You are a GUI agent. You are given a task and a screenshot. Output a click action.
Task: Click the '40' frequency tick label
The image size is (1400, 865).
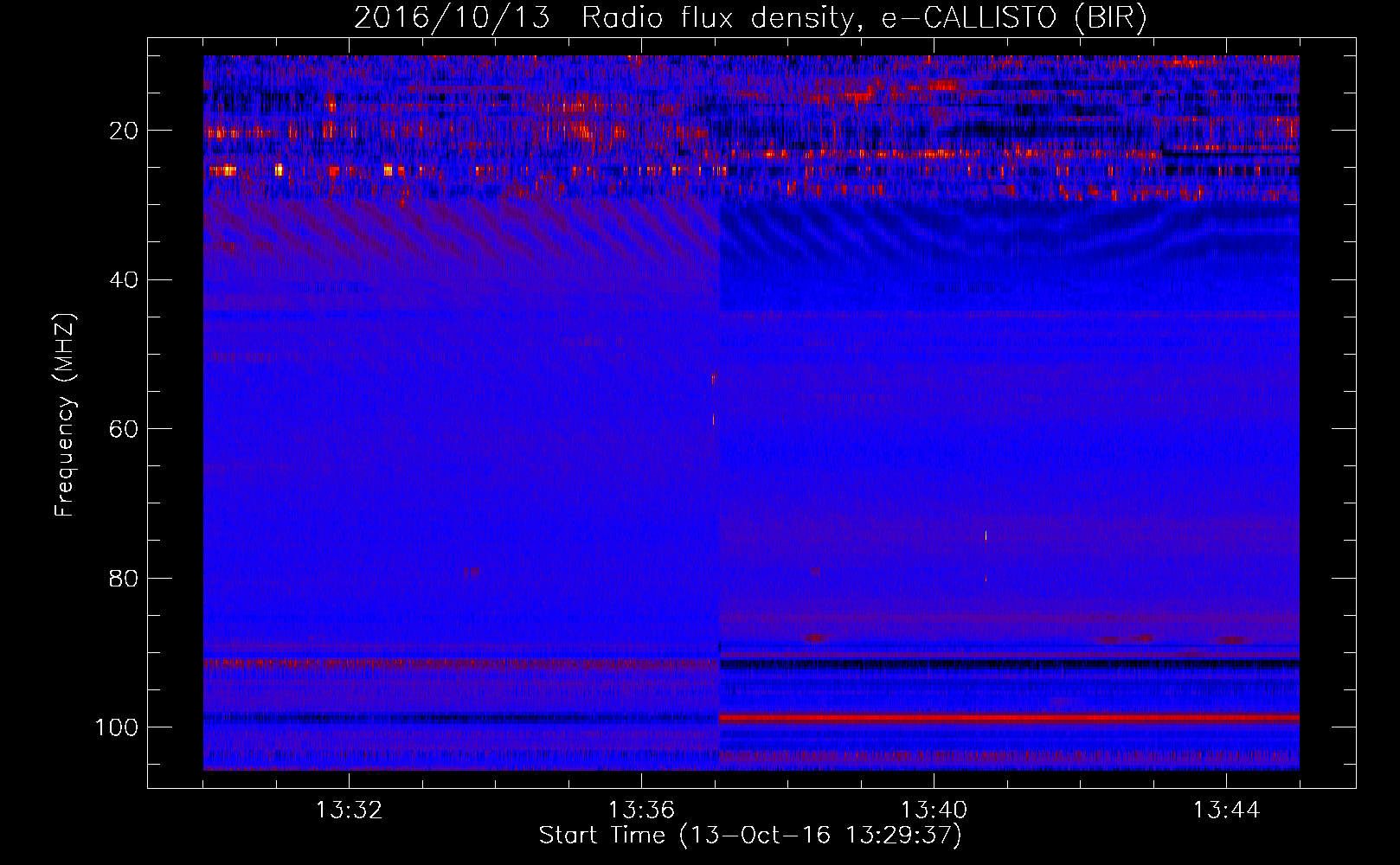pos(124,280)
